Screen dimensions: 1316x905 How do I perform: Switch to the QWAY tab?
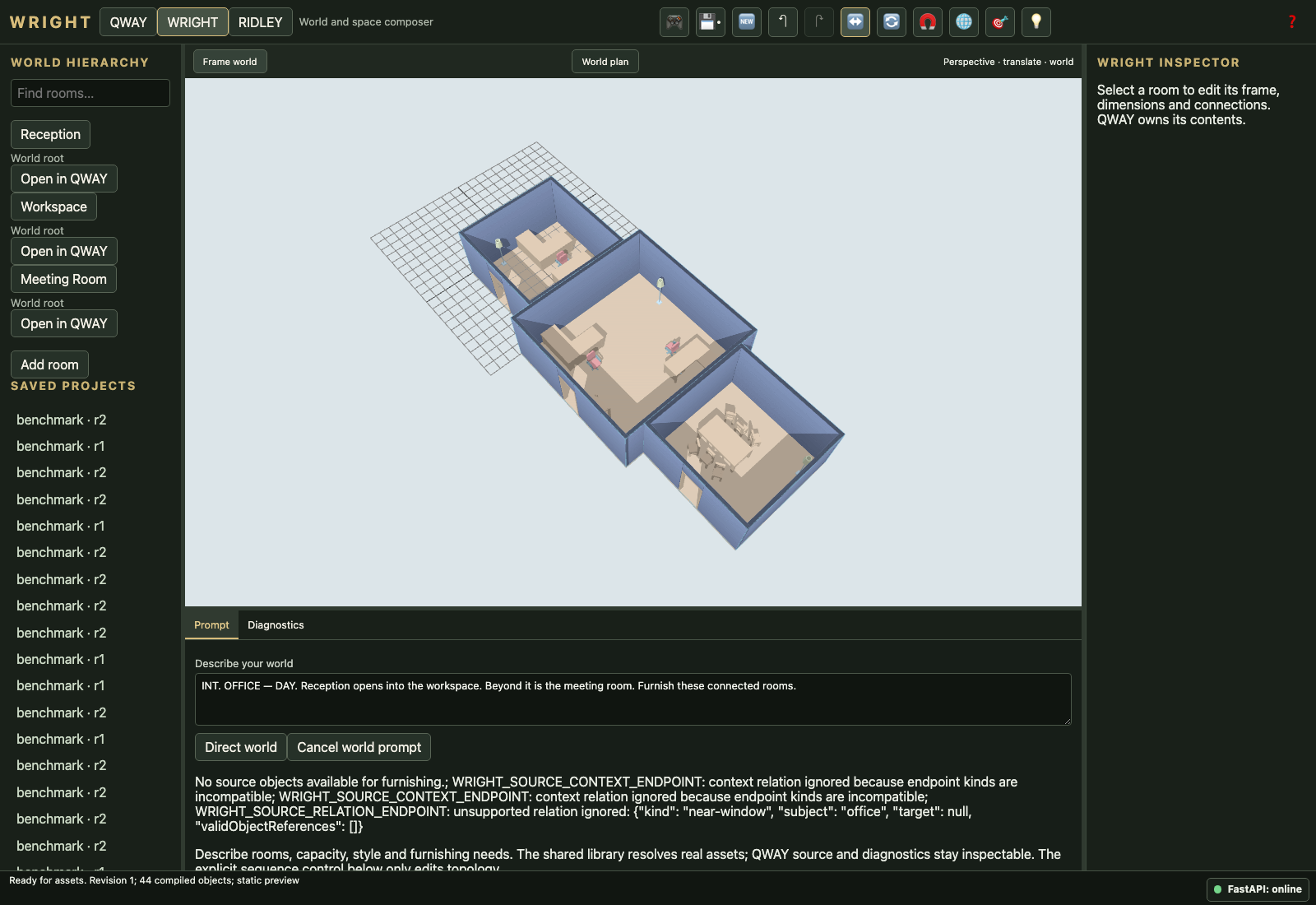pyautogui.click(x=128, y=22)
